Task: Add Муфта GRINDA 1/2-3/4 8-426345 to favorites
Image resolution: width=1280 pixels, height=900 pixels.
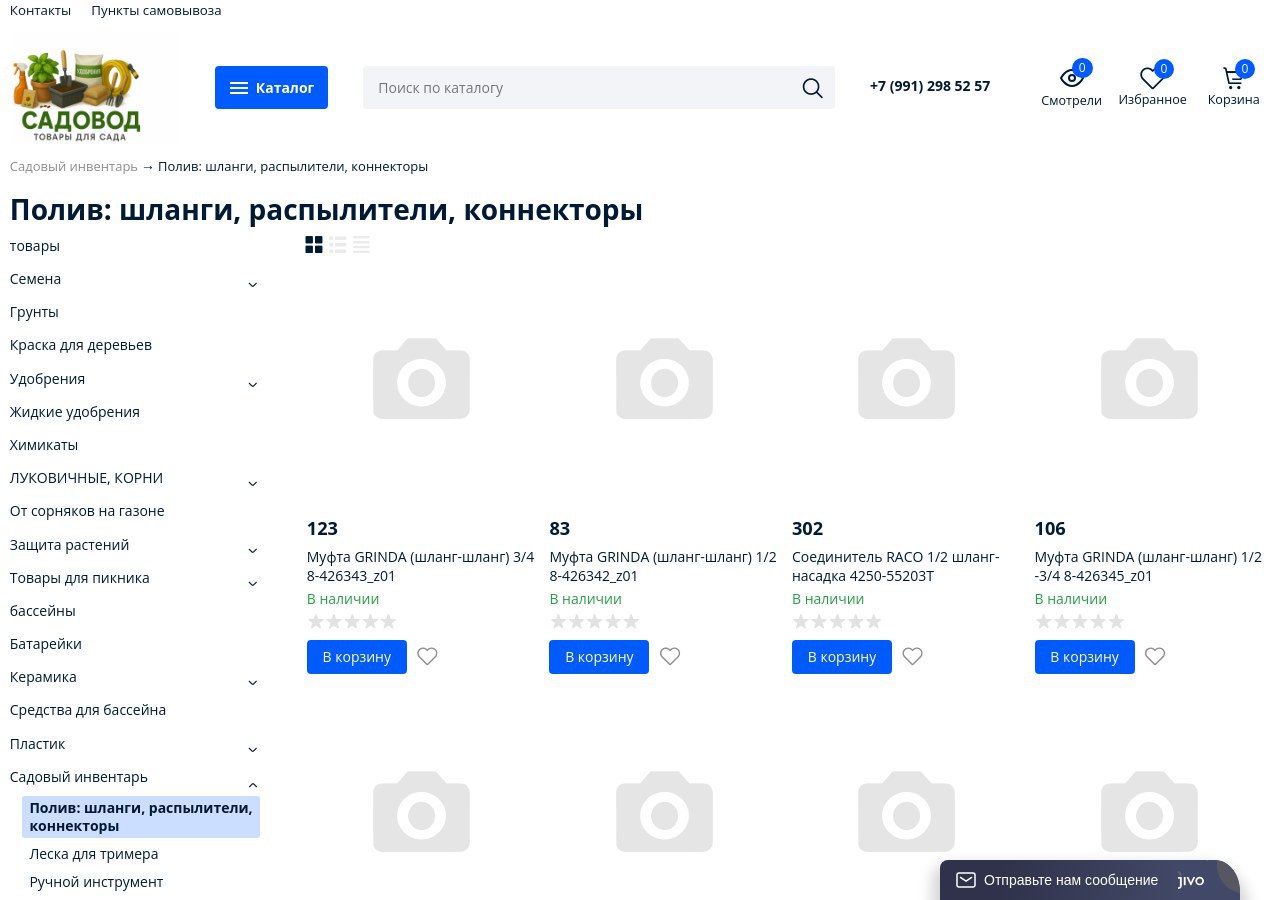Action: pyautogui.click(x=1155, y=657)
